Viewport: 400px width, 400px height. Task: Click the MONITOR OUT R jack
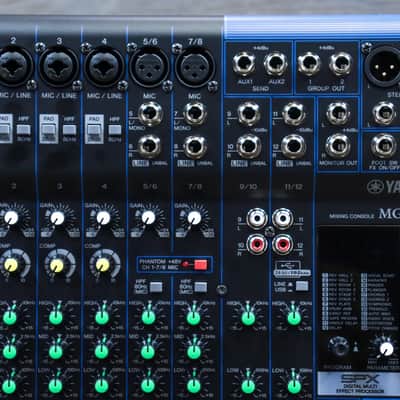338,146
